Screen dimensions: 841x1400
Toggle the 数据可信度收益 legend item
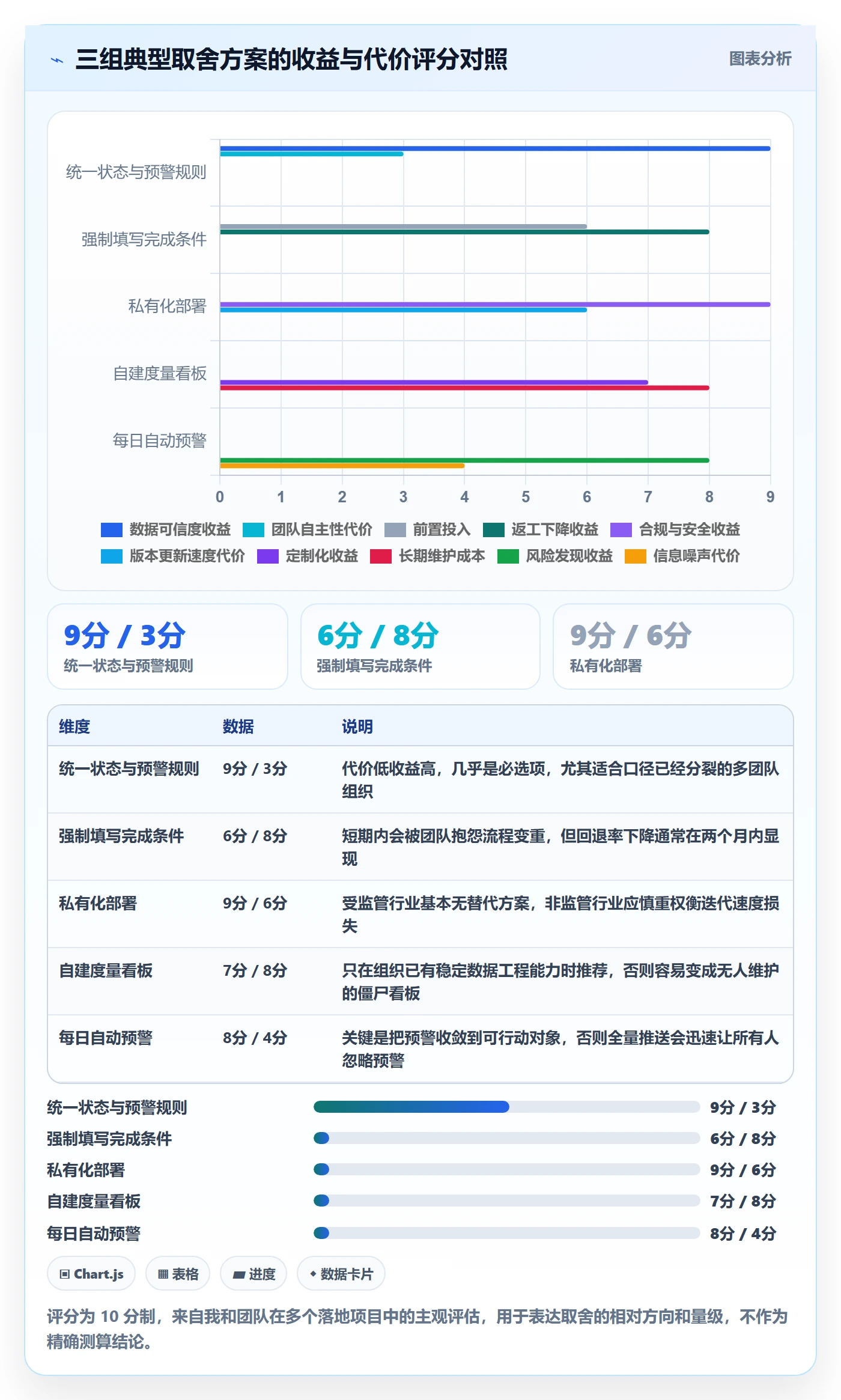pos(166,529)
